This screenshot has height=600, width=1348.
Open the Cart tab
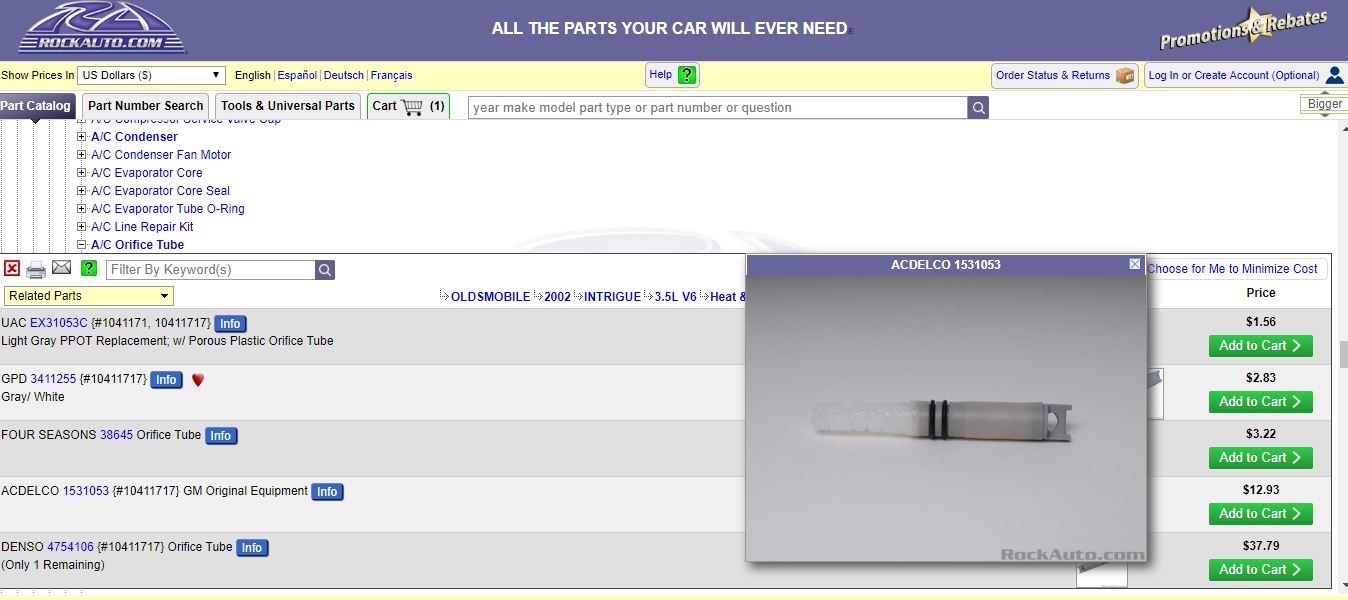coord(407,106)
